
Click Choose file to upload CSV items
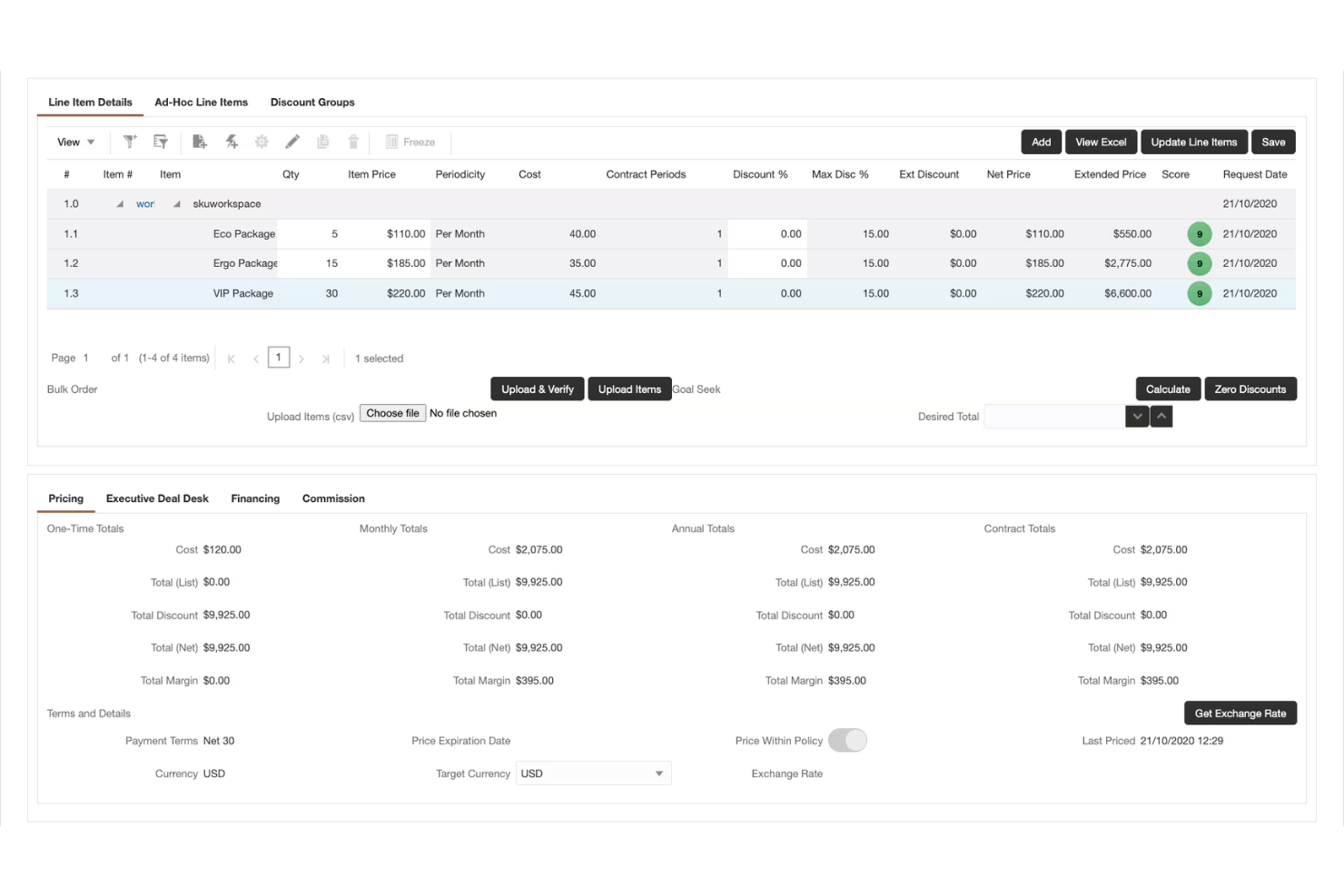392,413
